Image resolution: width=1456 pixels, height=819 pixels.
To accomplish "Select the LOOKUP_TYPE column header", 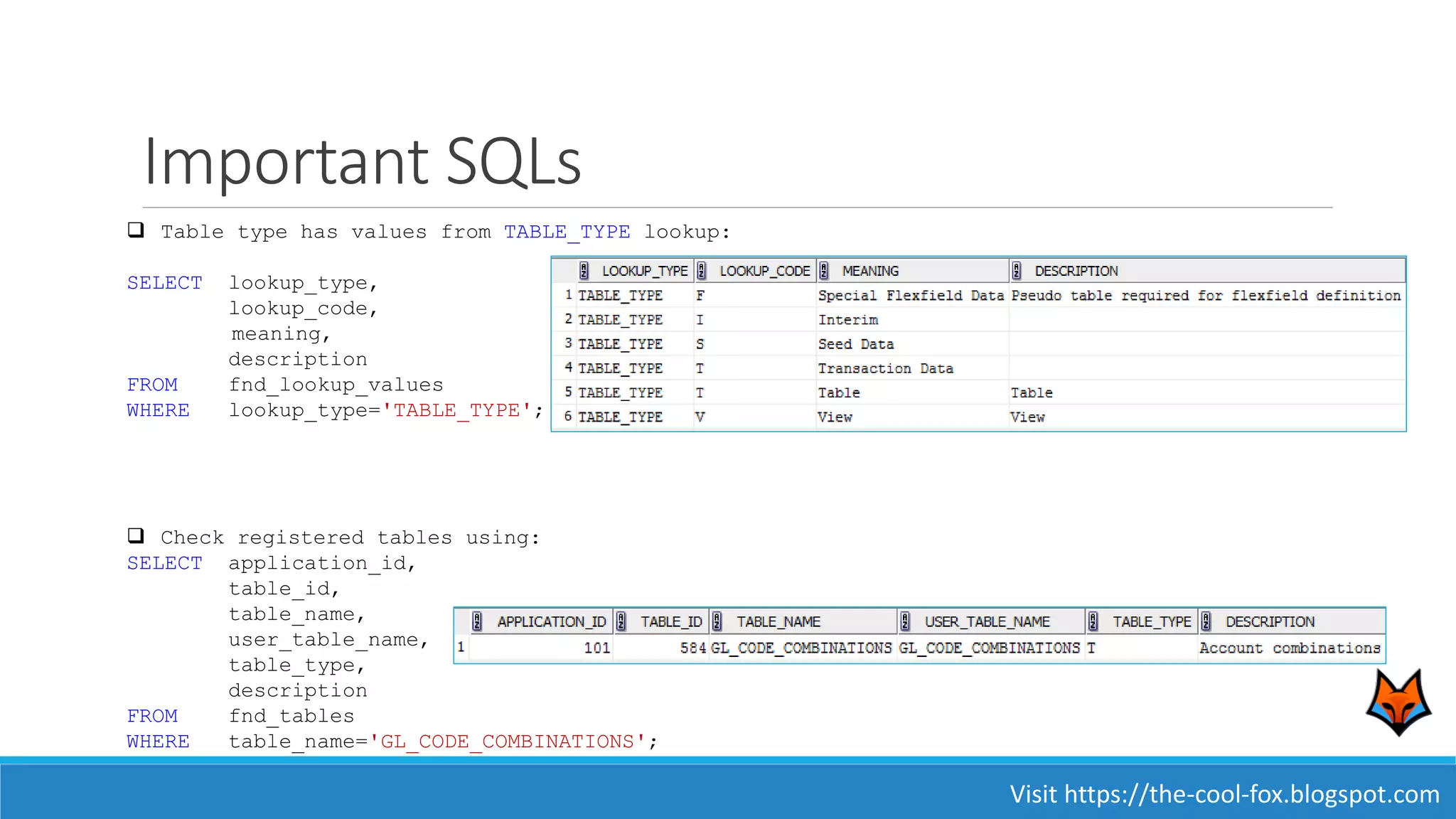I will coord(644,271).
